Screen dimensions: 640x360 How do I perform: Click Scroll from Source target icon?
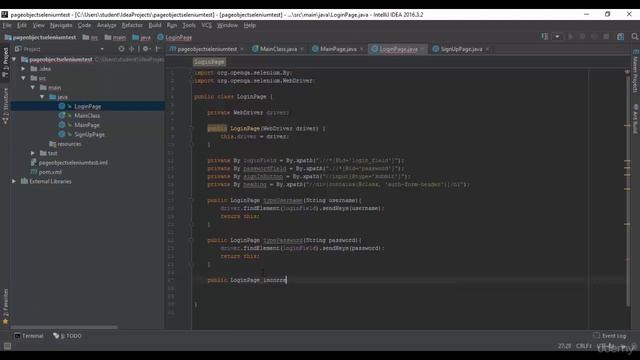tap(121, 49)
